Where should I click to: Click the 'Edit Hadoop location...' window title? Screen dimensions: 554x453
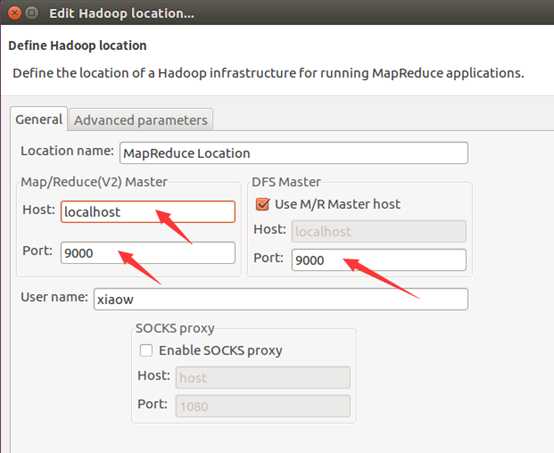(122, 13)
